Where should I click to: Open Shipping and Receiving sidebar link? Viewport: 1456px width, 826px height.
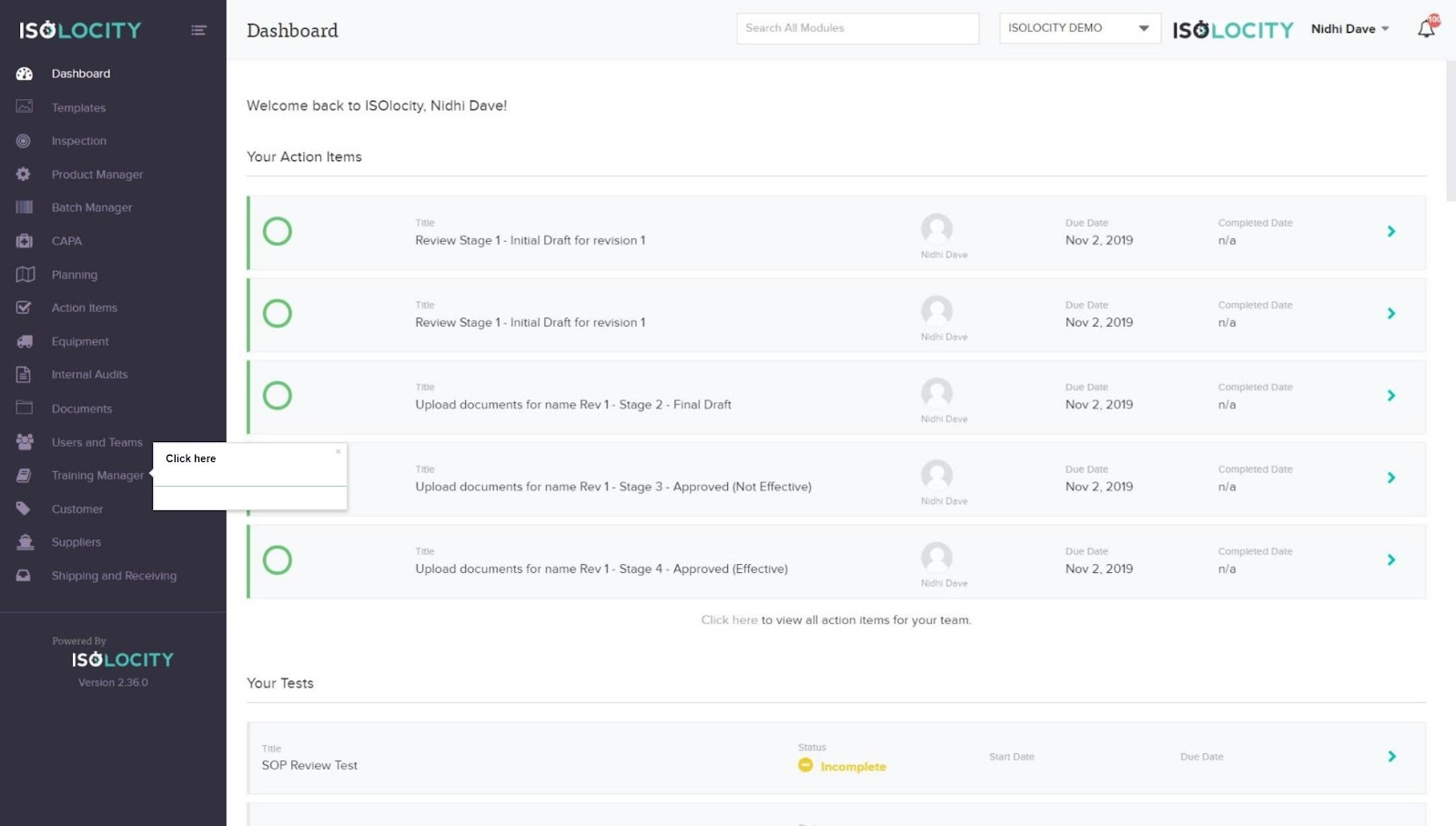[x=114, y=576]
